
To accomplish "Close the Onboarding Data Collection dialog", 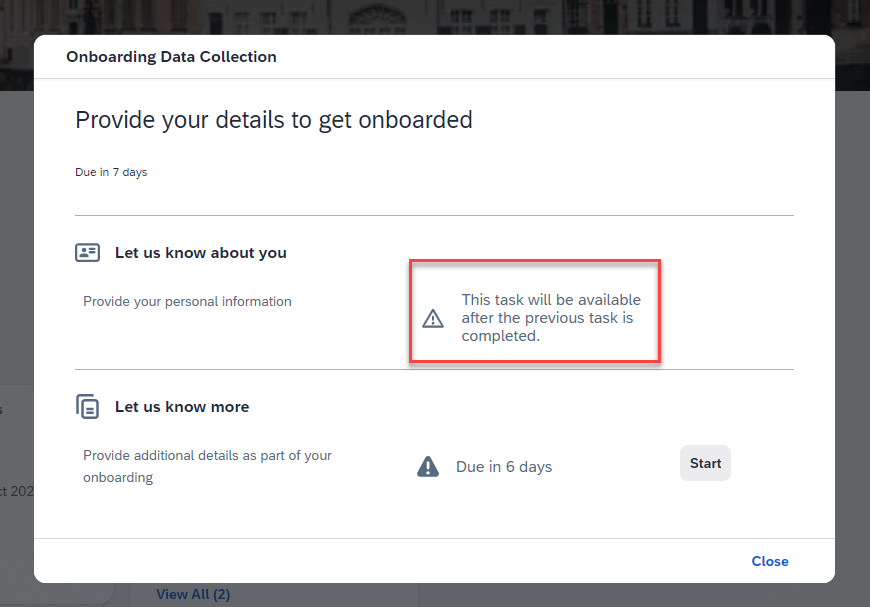I will pyautogui.click(x=770, y=561).
